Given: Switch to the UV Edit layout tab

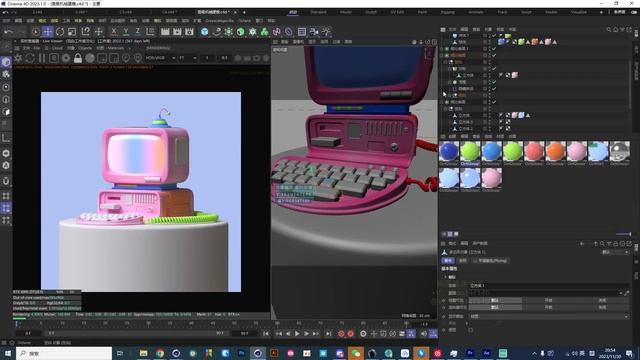Looking at the screenshot, I should click(397, 12).
